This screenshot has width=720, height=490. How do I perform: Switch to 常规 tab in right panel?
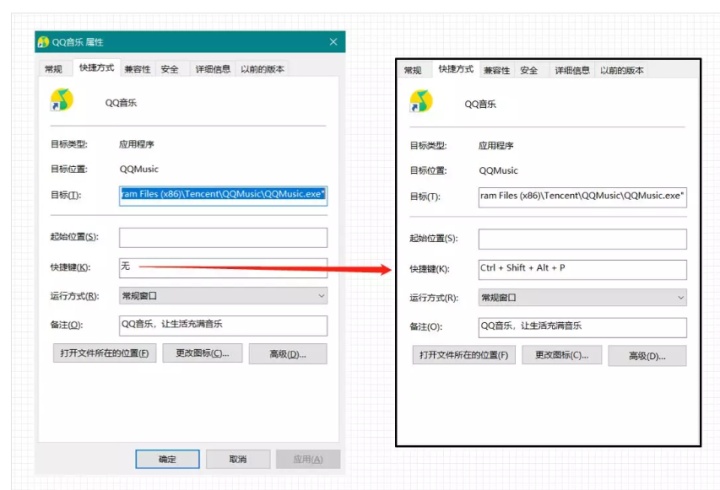pyautogui.click(x=412, y=70)
